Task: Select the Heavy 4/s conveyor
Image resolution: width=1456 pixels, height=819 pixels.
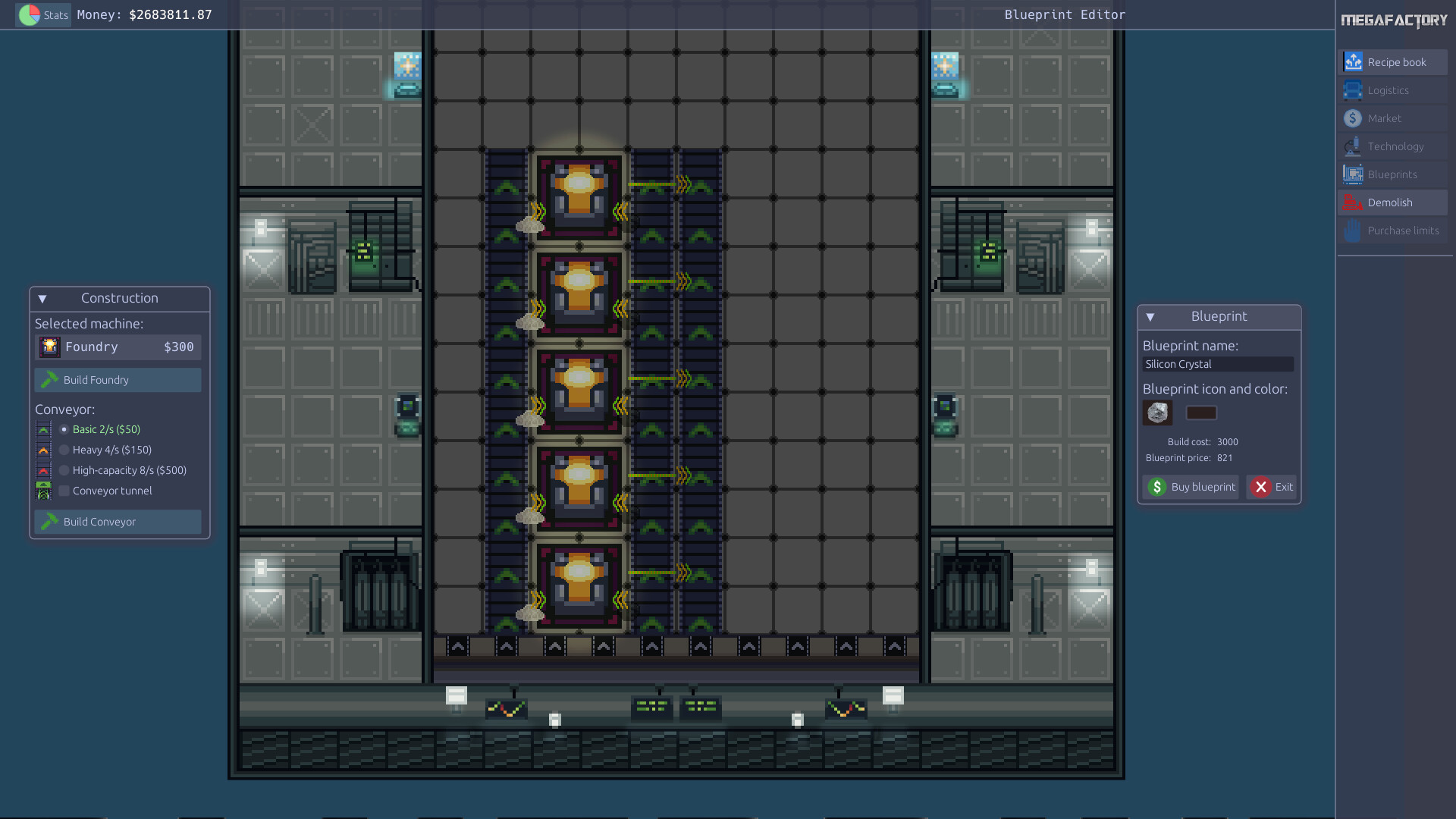Action: tap(64, 449)
